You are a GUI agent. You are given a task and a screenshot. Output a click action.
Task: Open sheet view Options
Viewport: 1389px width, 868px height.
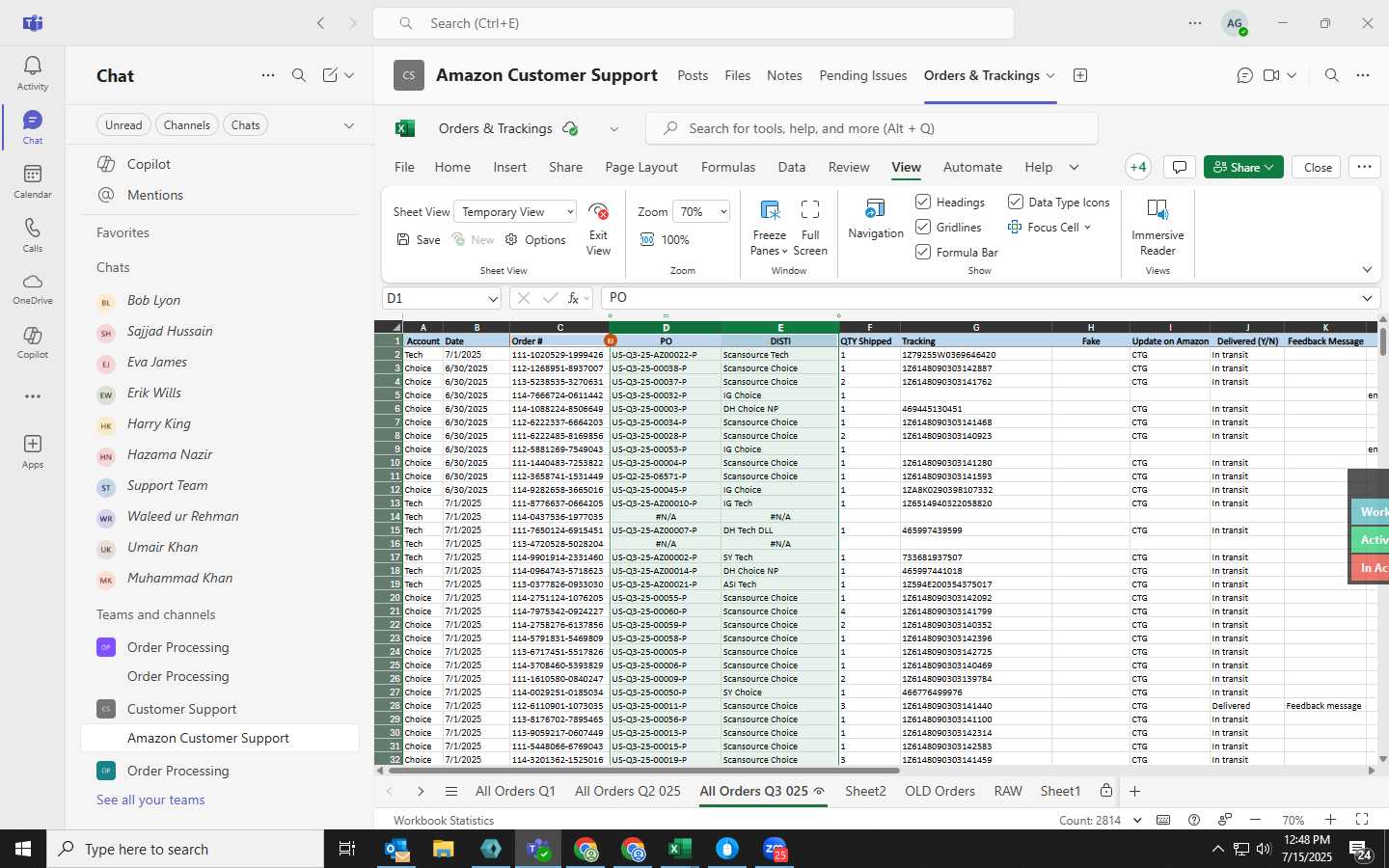tap(535, 240)
